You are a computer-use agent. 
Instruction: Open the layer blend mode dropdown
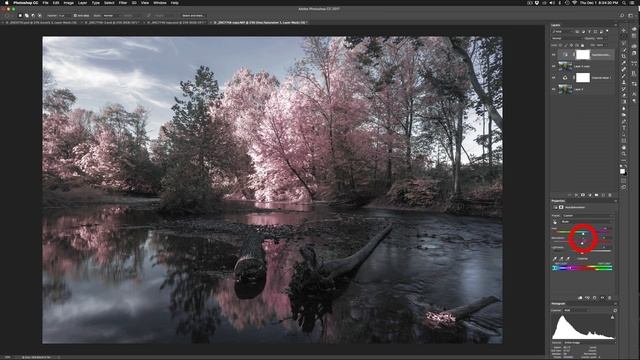(x=567, y=38)
